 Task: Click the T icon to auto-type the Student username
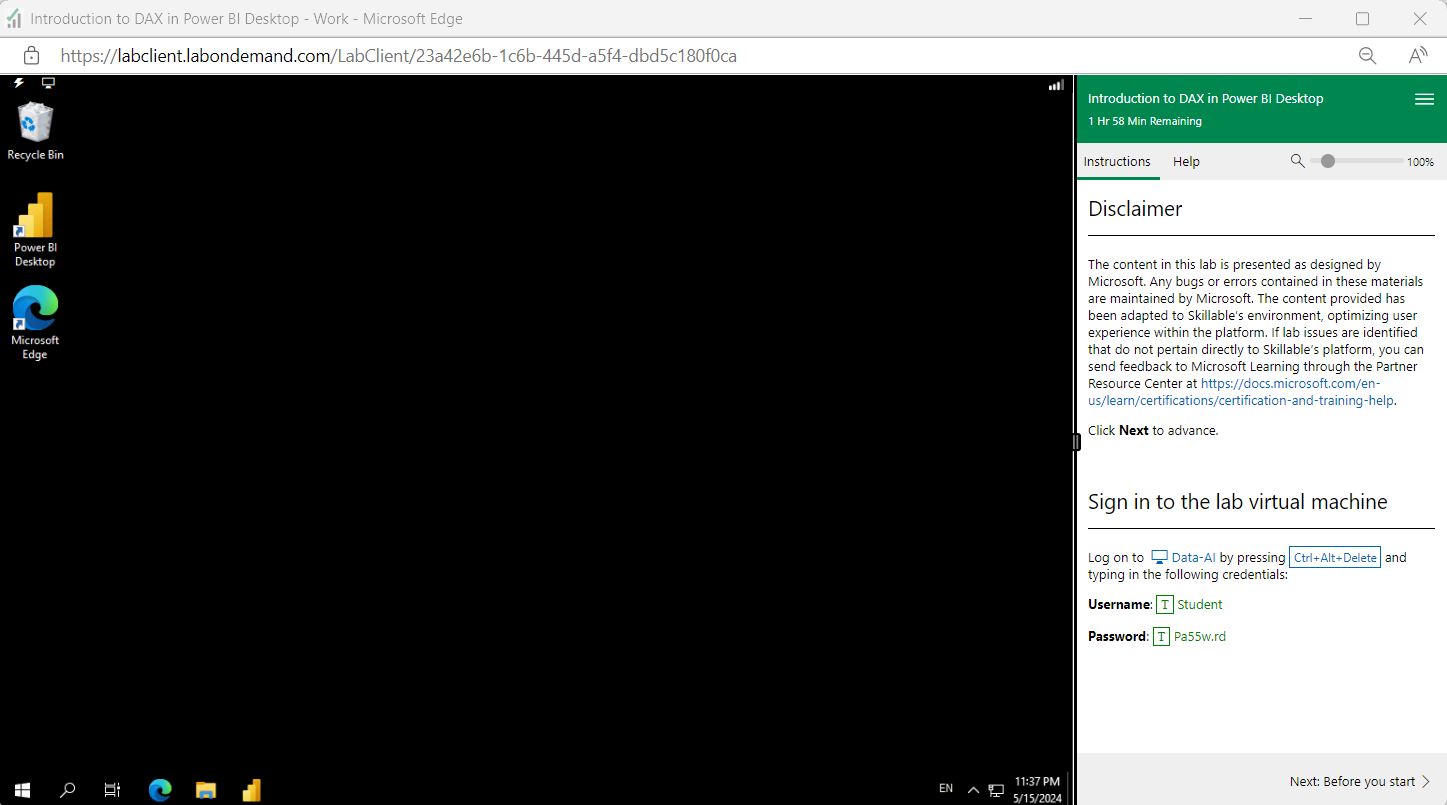pos(1164,604)
